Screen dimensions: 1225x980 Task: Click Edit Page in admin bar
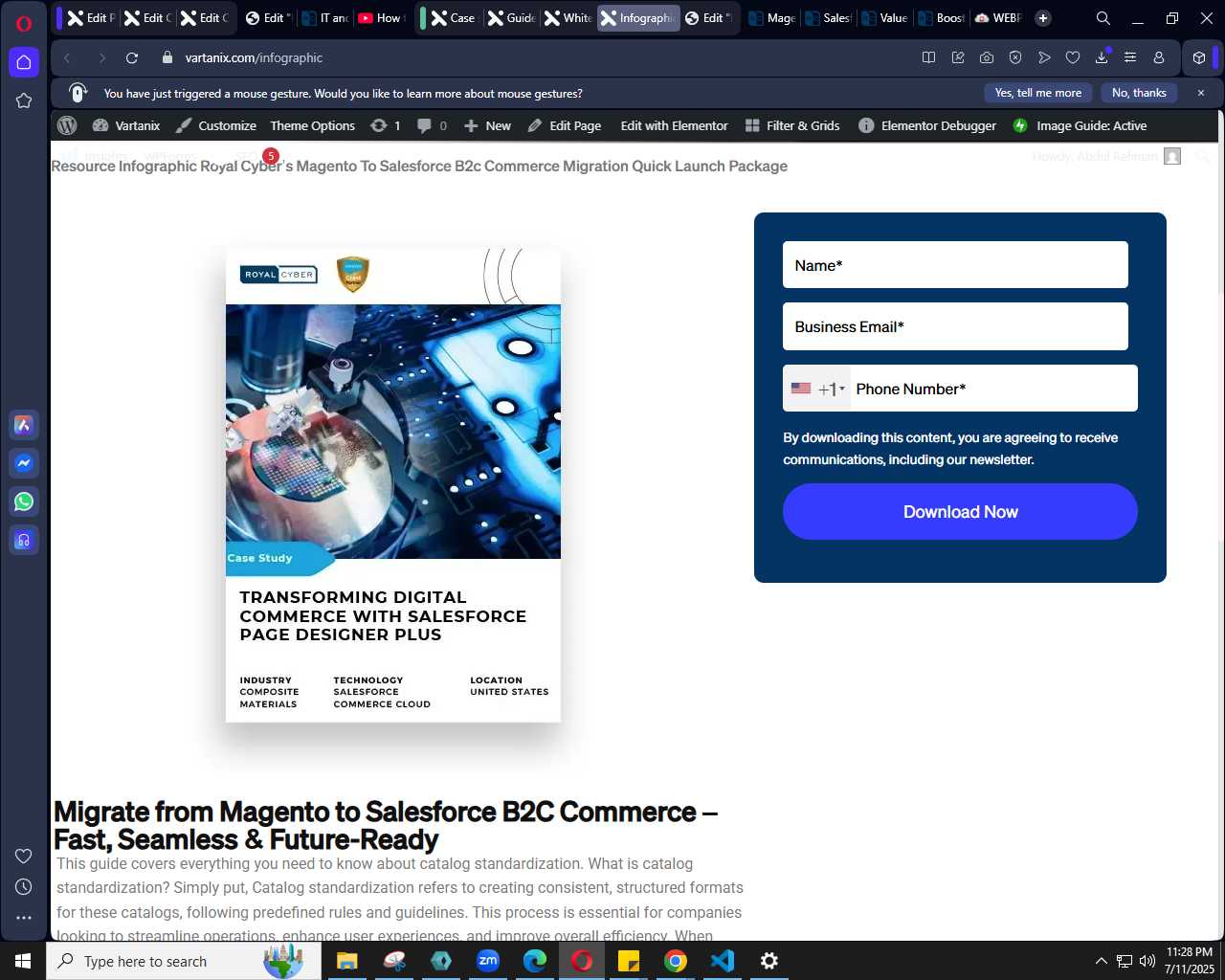coord(565,125)
